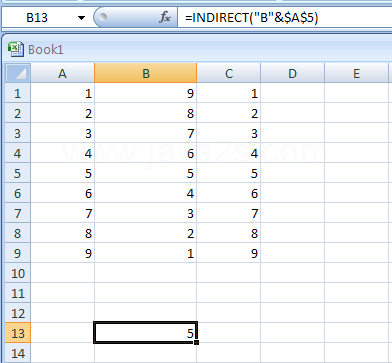
Task: Click the Excel workbook icon beside Book1
Action: pyautogui.click(x=16, y=49)
